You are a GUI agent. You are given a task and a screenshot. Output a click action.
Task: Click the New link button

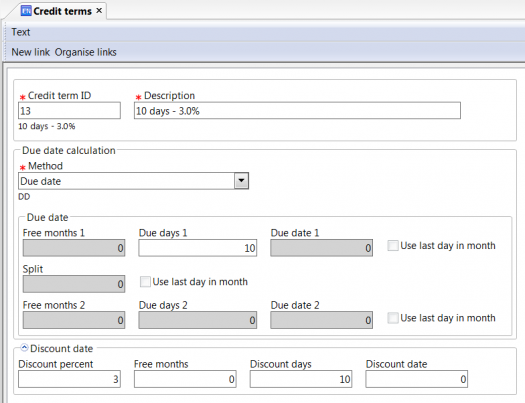point(30,52)
